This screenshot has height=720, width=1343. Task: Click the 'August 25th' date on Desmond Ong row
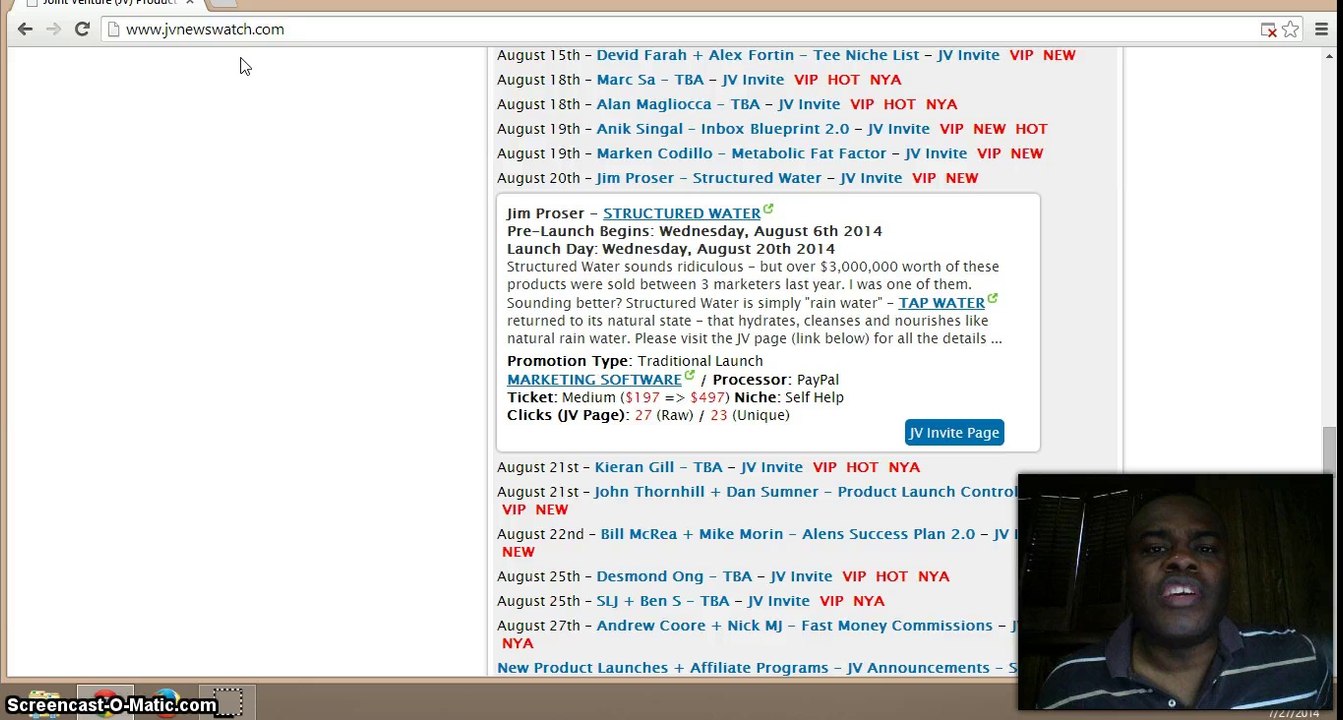tap(538, 576)
